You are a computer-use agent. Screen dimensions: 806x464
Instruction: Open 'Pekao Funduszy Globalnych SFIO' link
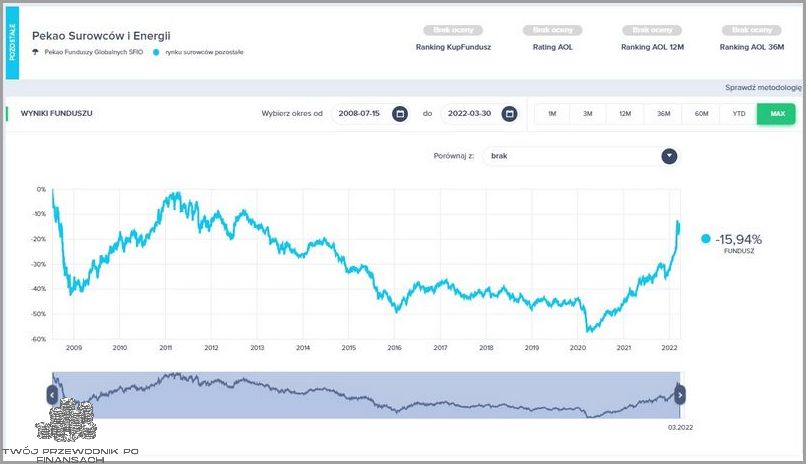94,52
